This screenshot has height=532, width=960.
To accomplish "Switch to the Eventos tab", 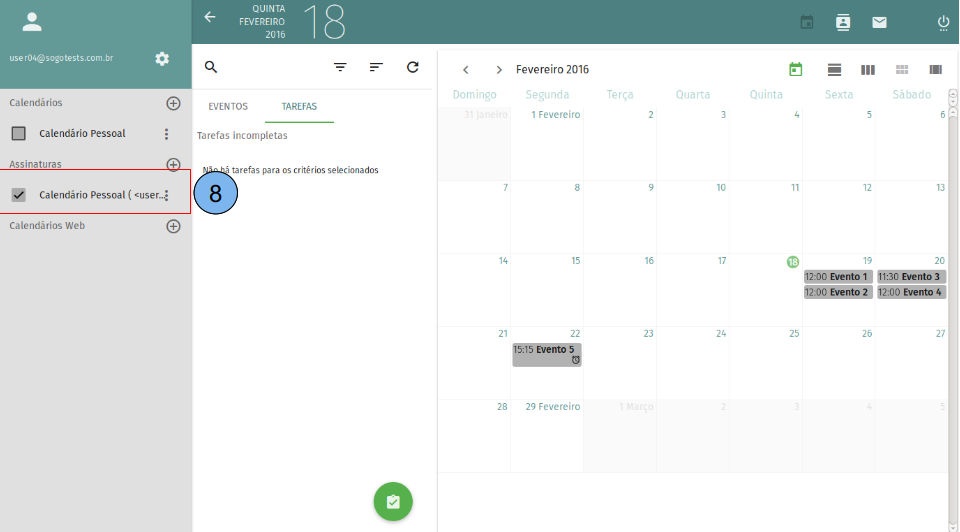I will (228, 106).
